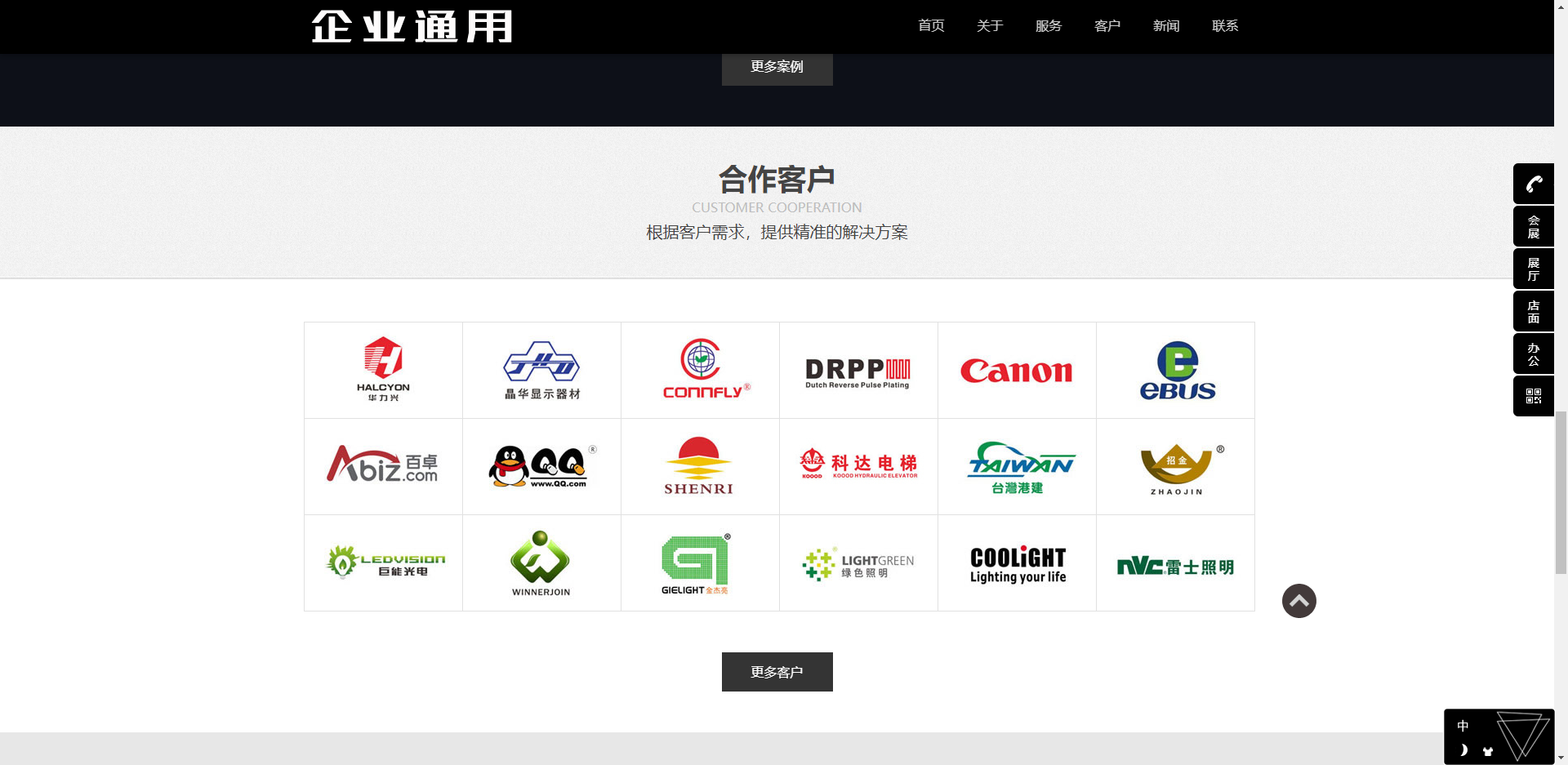Image resolution: width=1568 pixels, height=765 pixels.
Task: Open the 新闻 navigation item
Action: (x=1166, y=26)
